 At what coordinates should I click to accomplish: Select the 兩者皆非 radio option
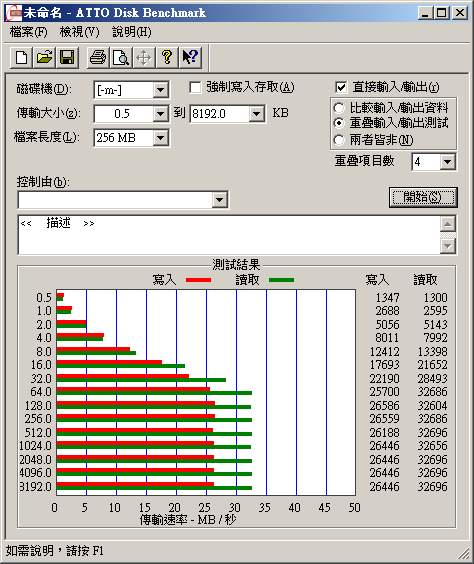pos(339,140)
